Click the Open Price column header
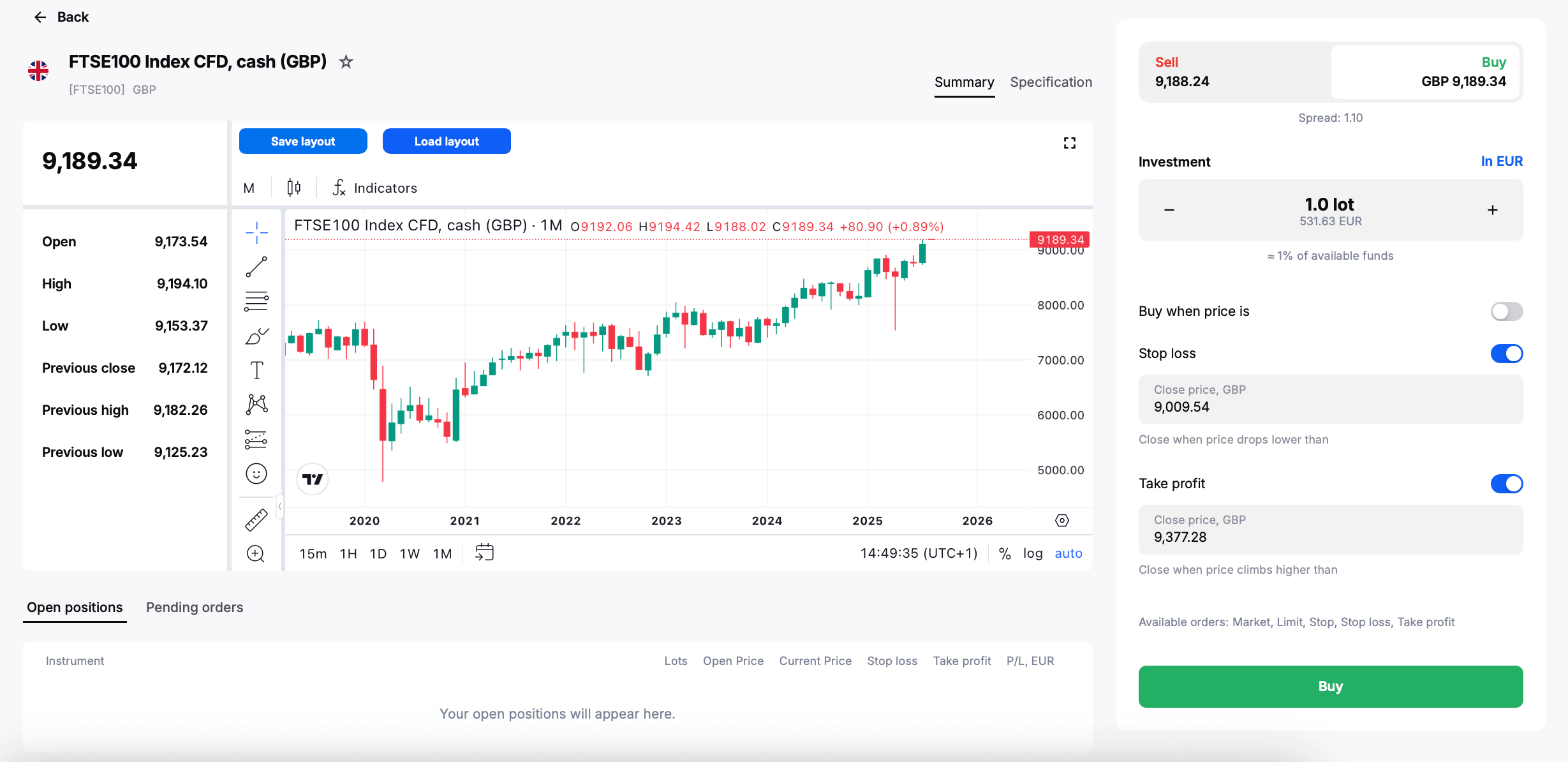The image size is (1568, 762). point(733,661)
